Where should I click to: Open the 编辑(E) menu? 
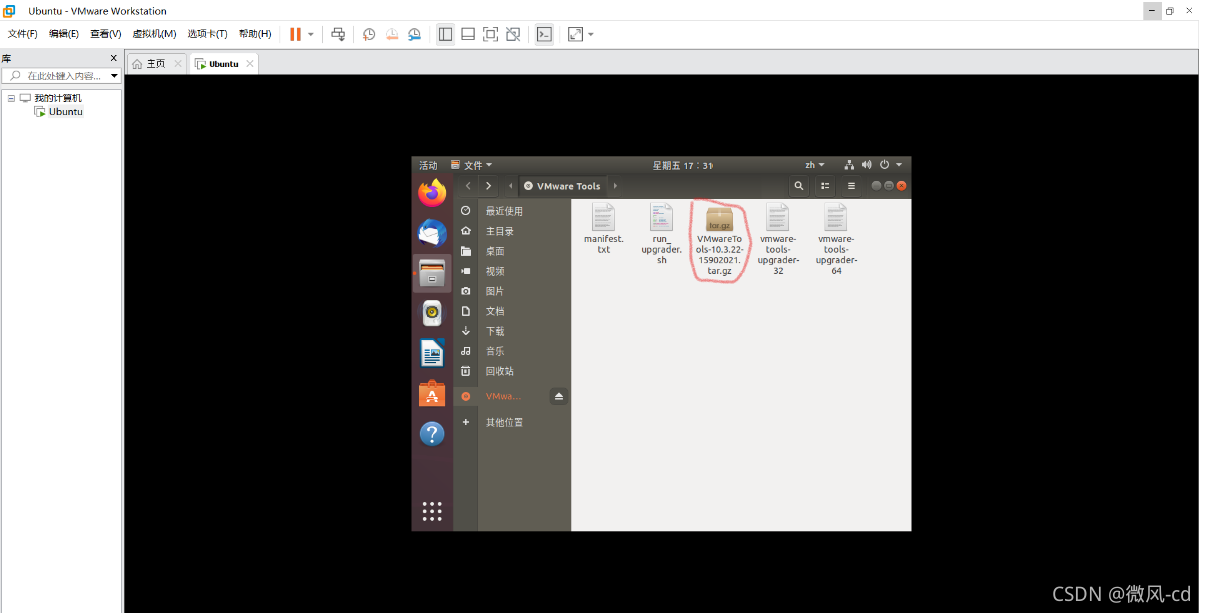[64, 34]
